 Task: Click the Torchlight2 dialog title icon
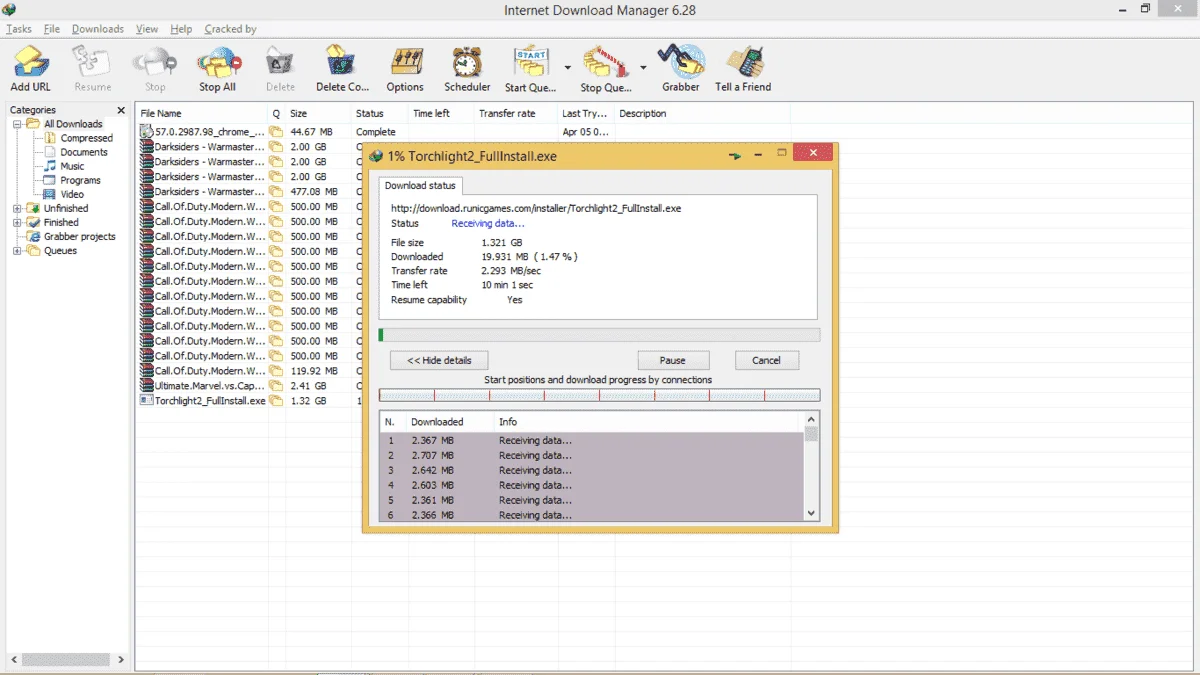(376, 156)
